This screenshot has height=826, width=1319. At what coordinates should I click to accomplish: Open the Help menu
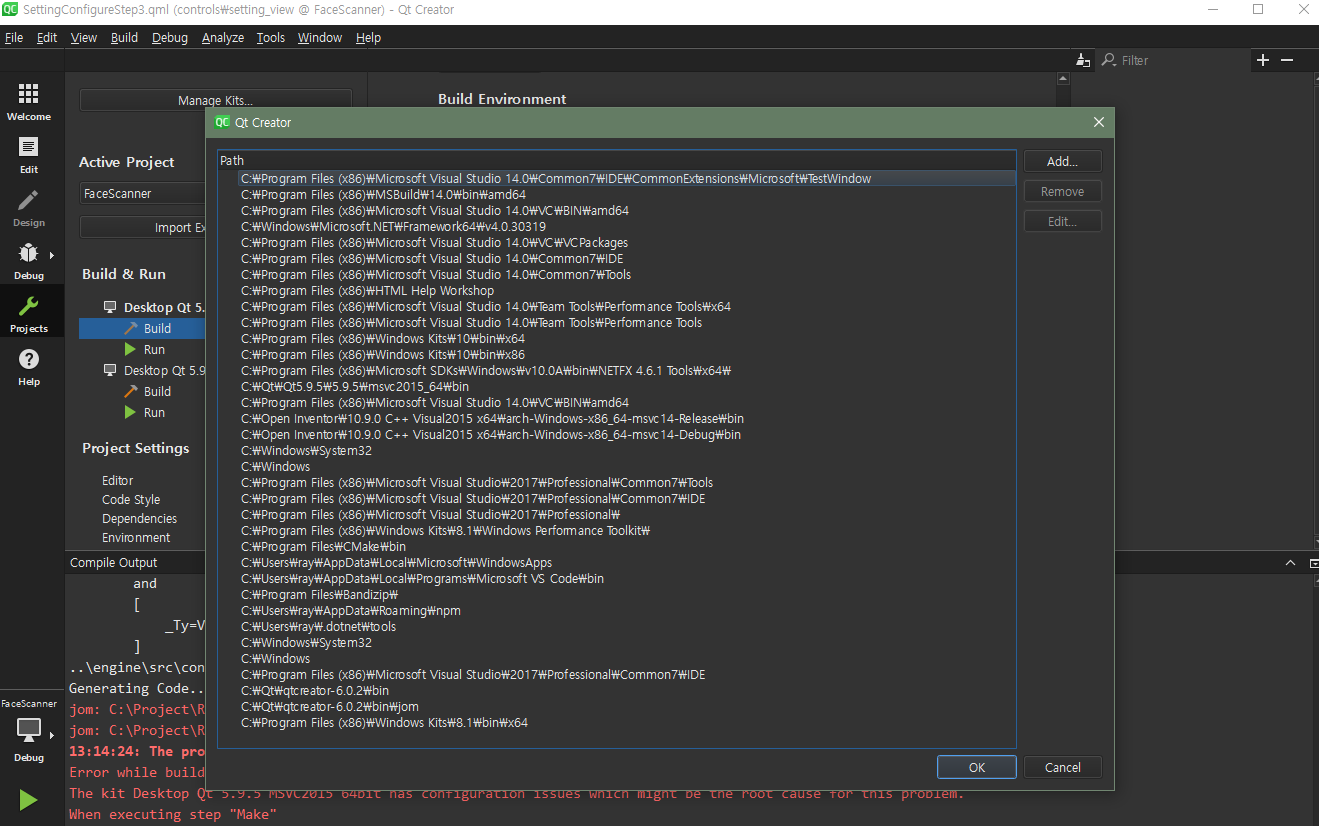coord(368,37)
